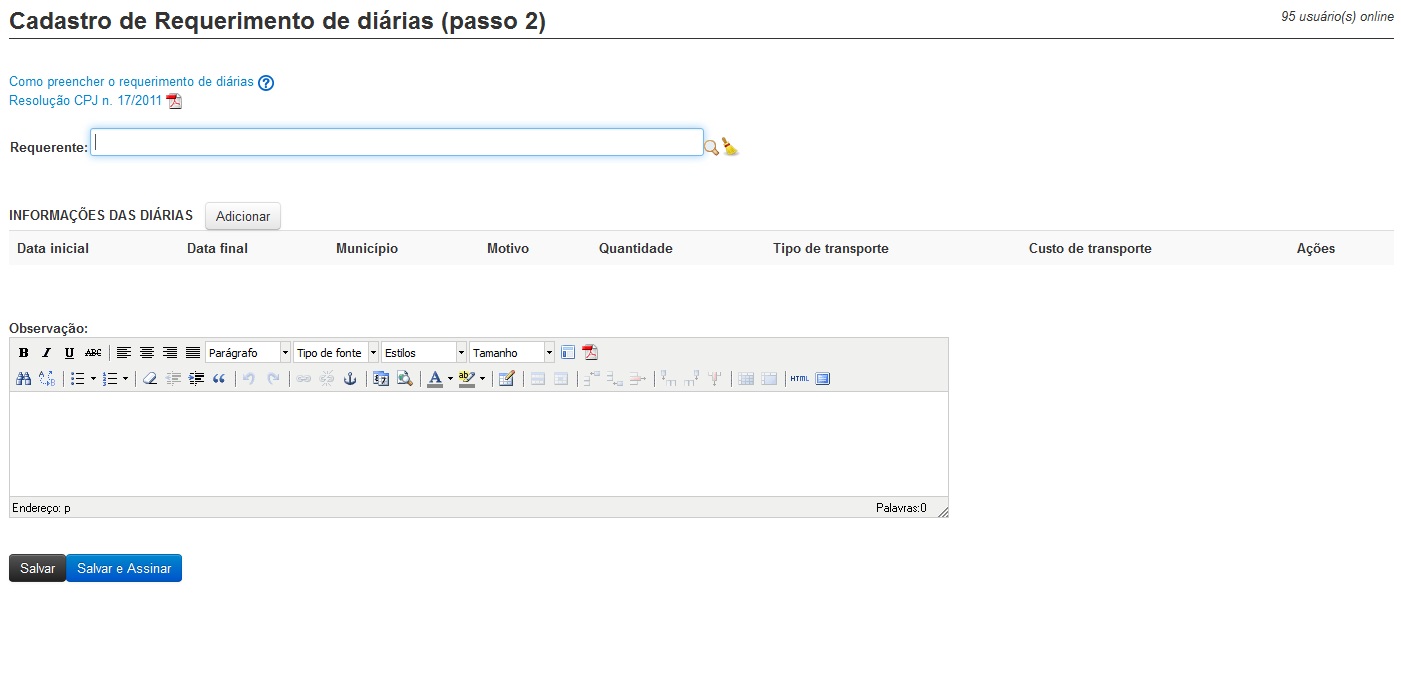Viewport: 1401px width, 682px height.
Task: Click the Salvar e Assinar button
Action: [124, 568]
